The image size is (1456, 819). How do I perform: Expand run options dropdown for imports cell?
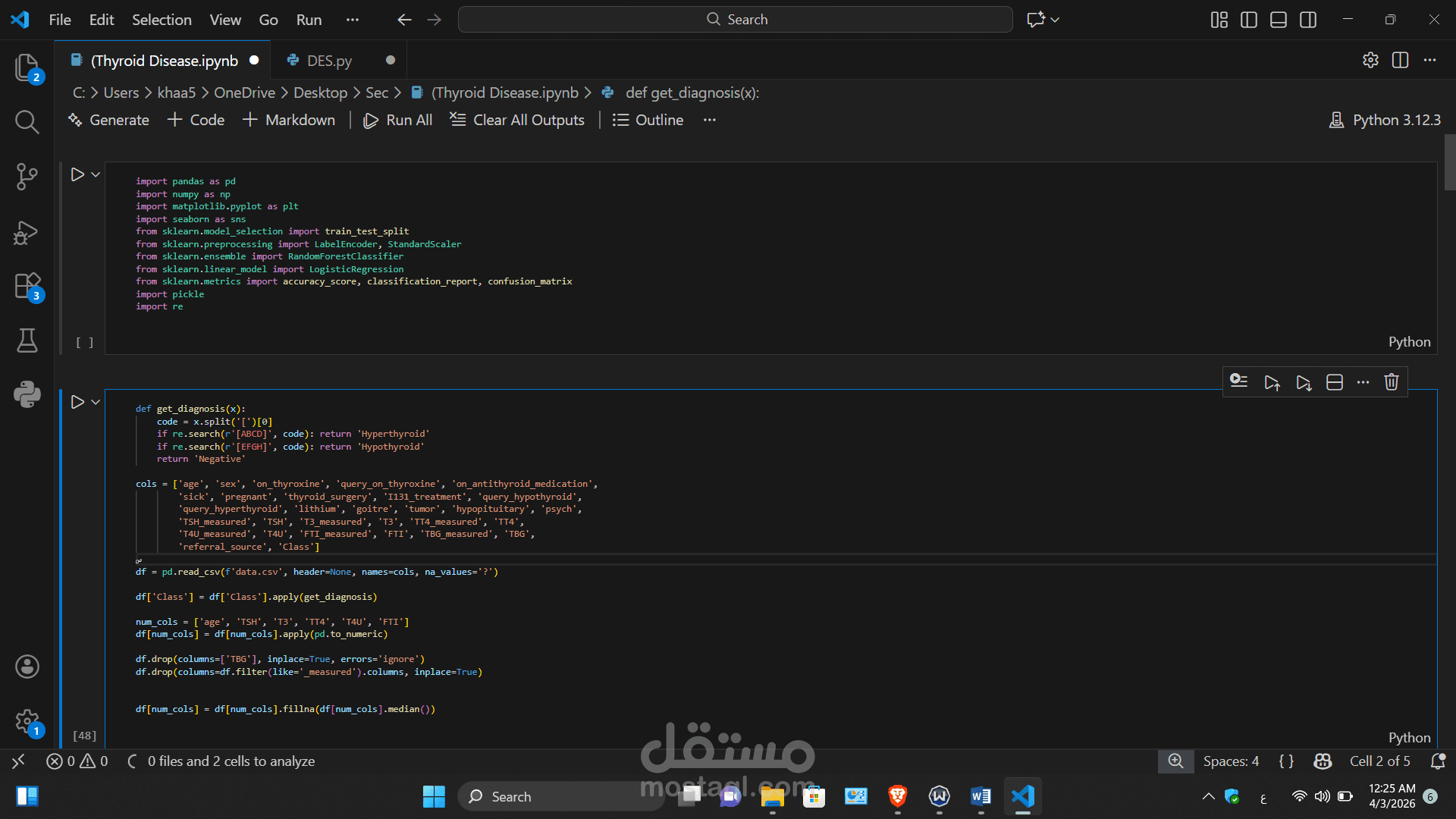(96, 174)
